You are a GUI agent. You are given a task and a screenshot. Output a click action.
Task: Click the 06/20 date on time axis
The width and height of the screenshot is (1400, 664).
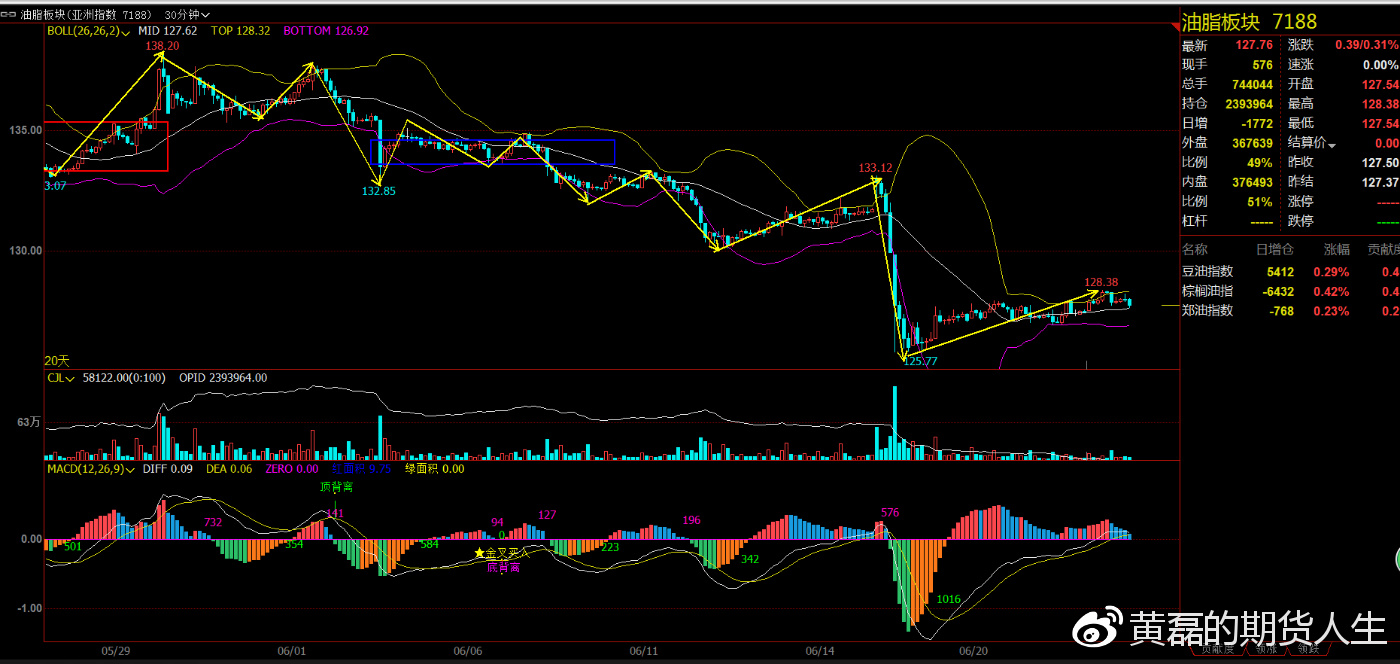pos(974,650)
